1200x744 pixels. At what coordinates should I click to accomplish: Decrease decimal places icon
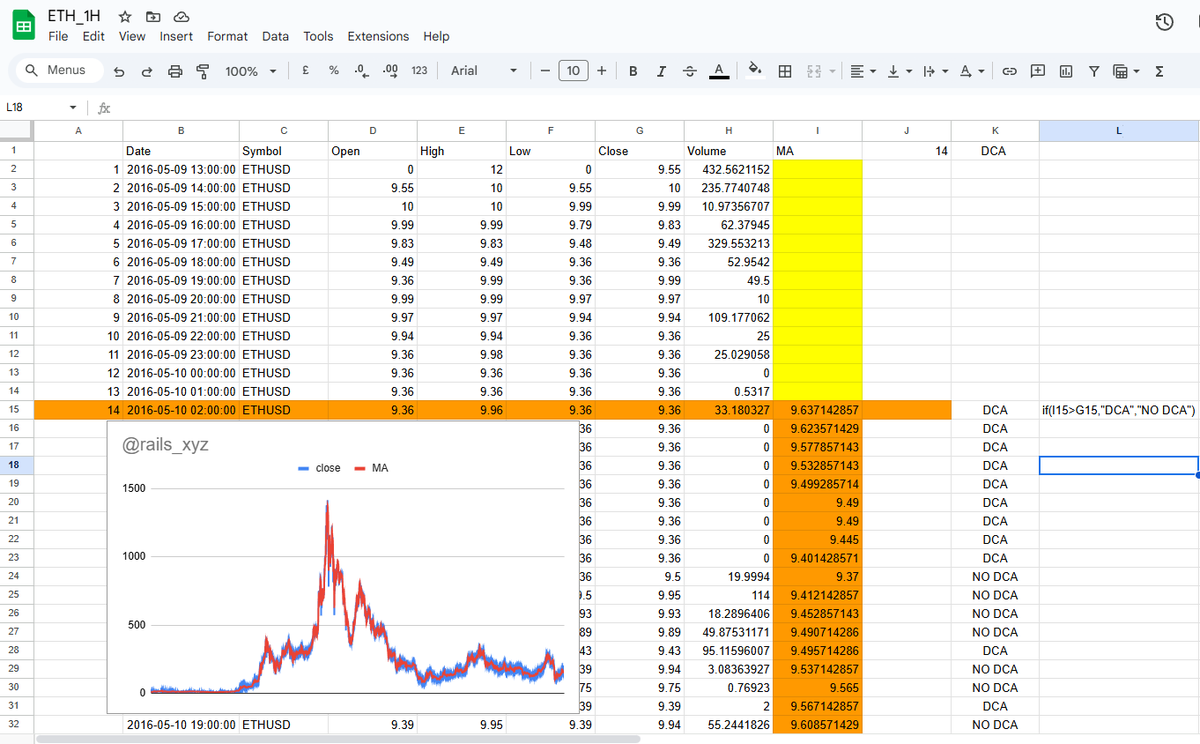363,70
